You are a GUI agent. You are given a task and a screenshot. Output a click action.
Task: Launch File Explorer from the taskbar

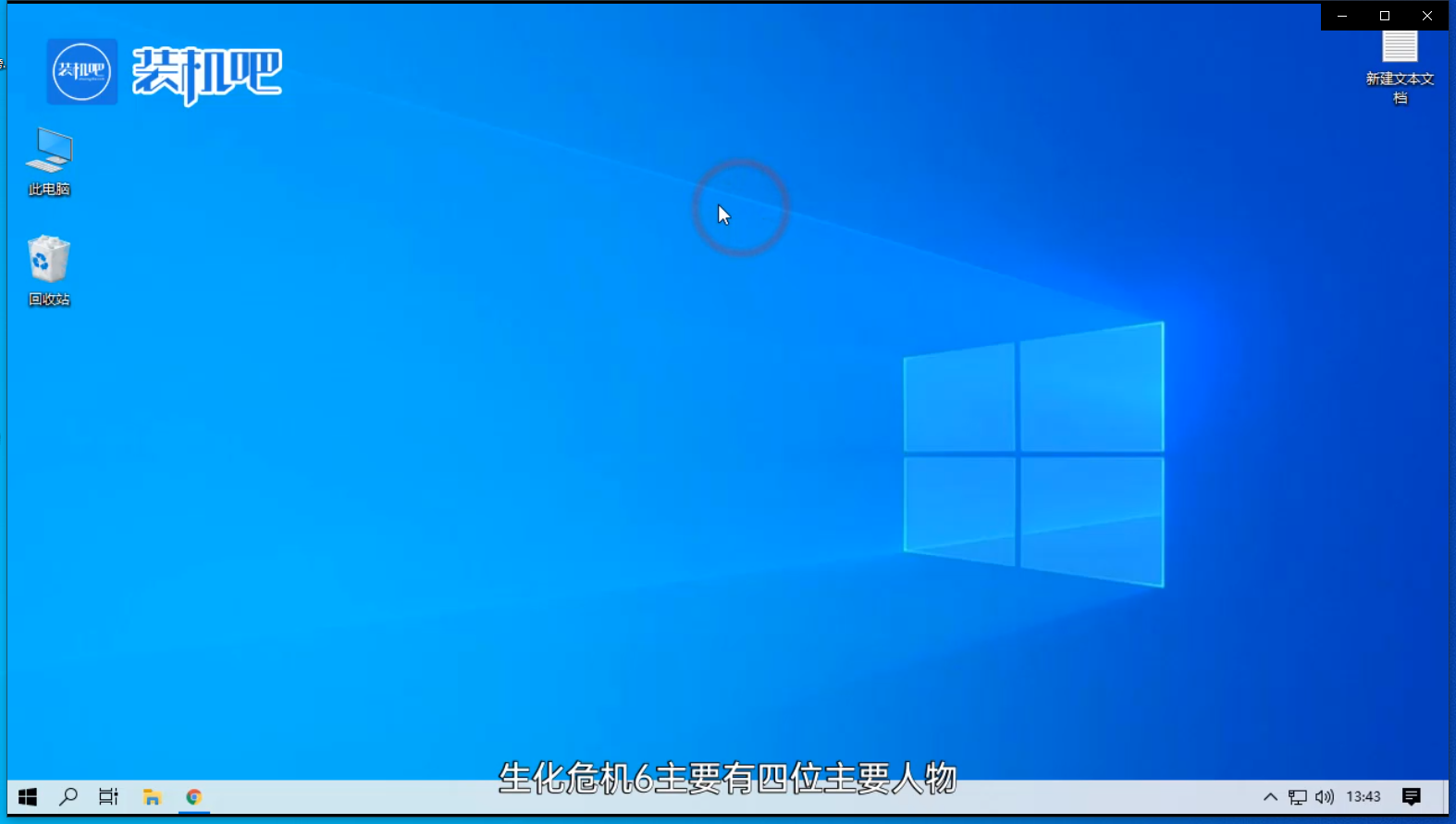152,797
